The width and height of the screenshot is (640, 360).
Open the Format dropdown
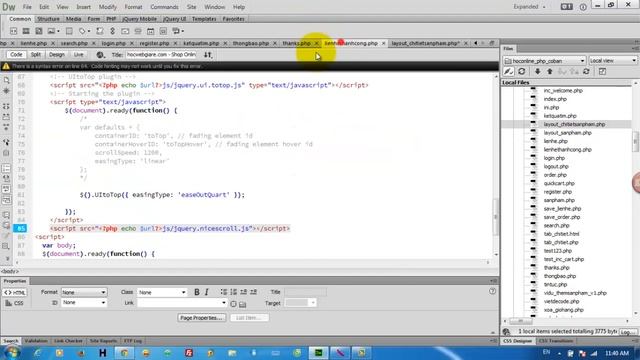click(84, 292)
